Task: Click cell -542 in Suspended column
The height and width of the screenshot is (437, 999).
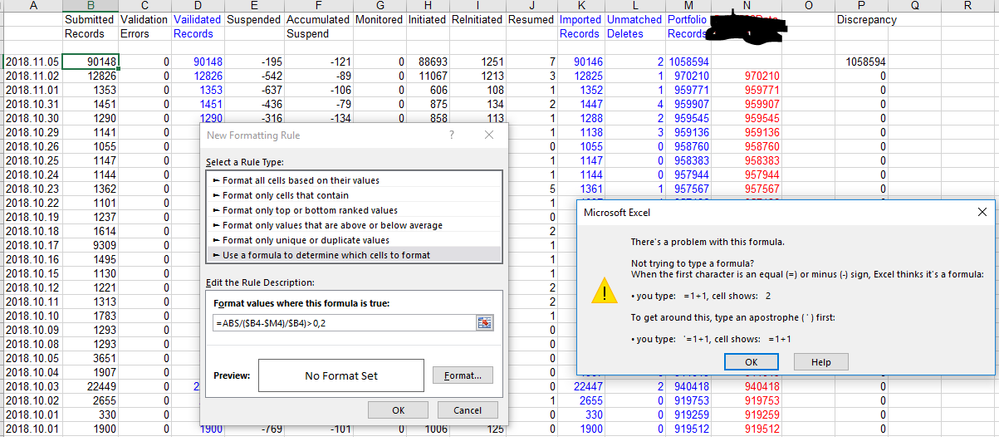Action: [254, 76]
